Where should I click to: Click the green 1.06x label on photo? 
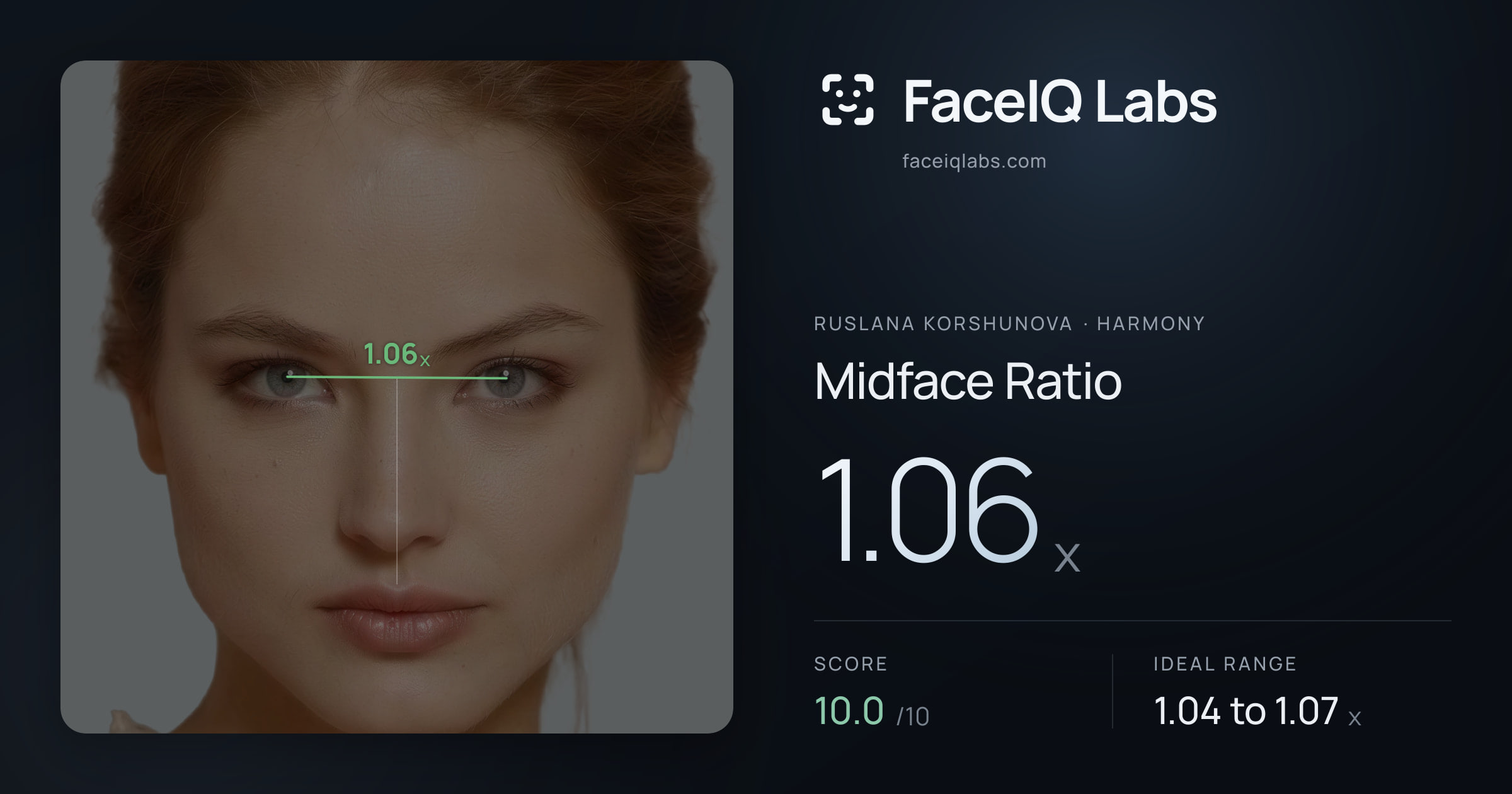(x=396, y=354)
